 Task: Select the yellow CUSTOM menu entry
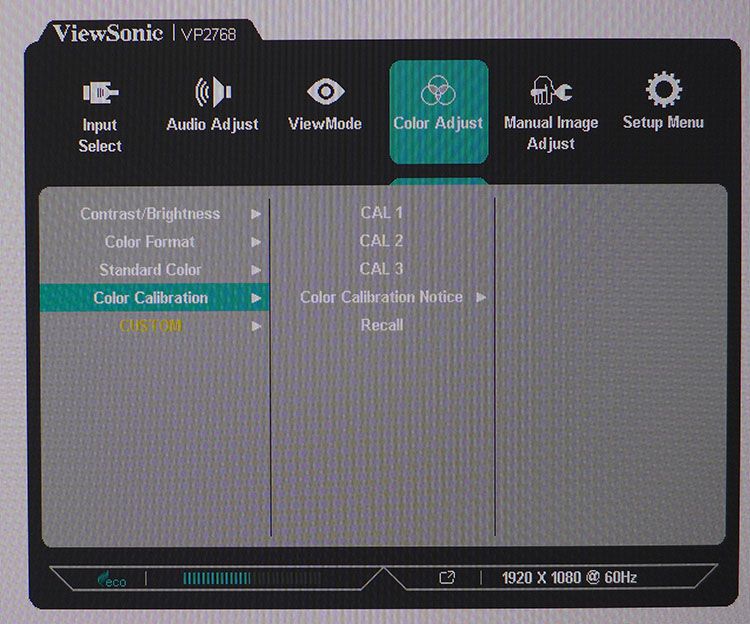(151, 326)
